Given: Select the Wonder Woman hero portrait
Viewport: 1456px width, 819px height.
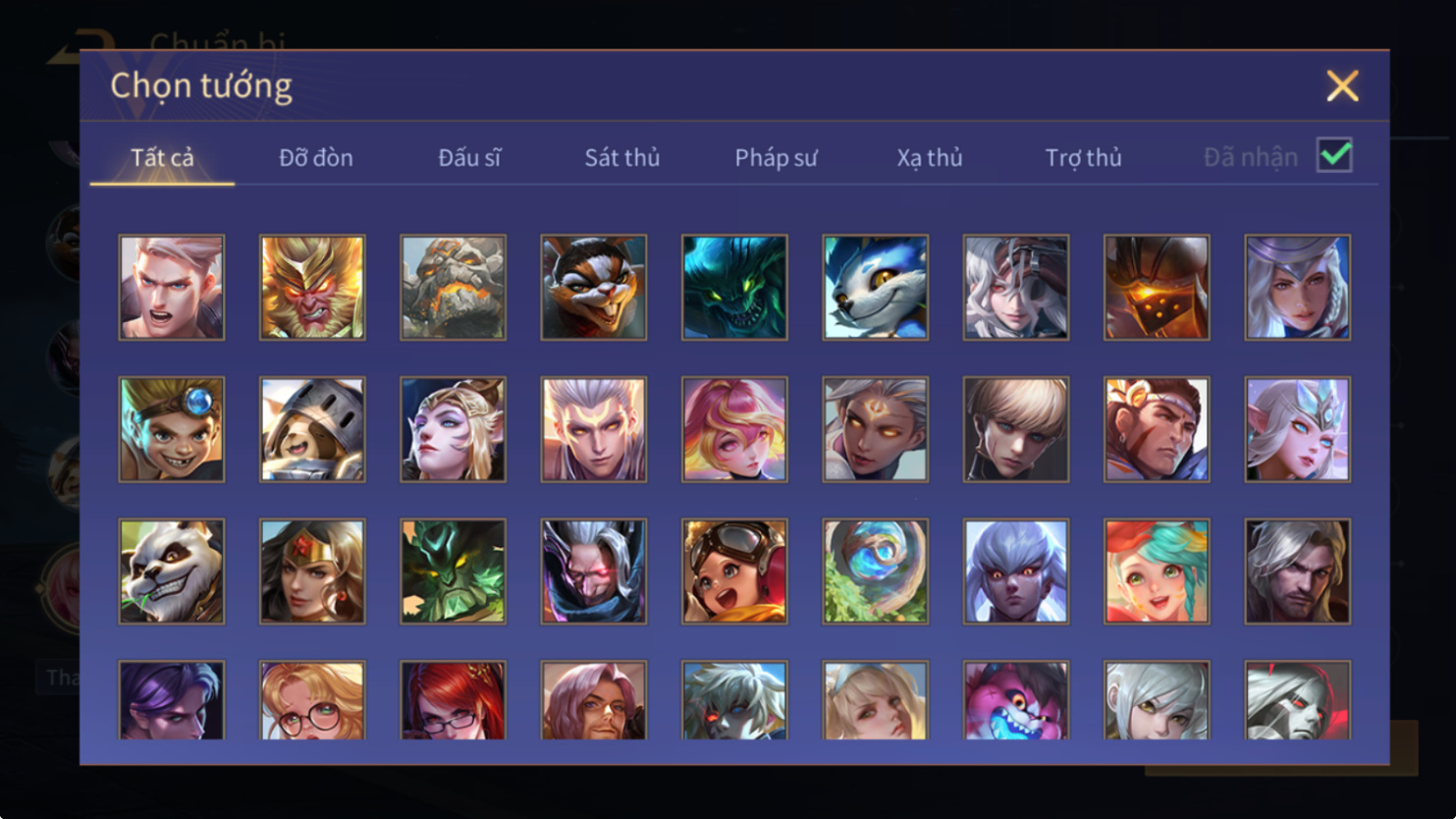Looking at the screenshot, I should tap(312, 572).
